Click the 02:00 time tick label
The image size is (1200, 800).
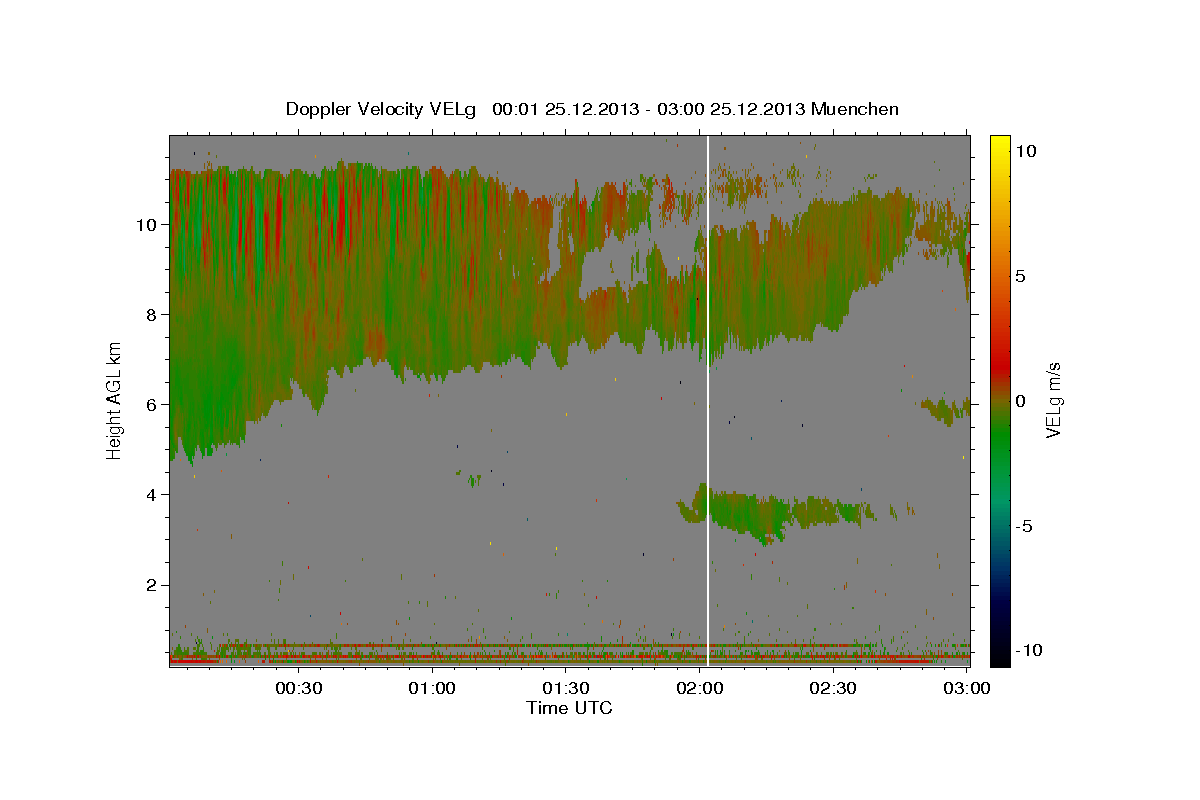point(699,689)
